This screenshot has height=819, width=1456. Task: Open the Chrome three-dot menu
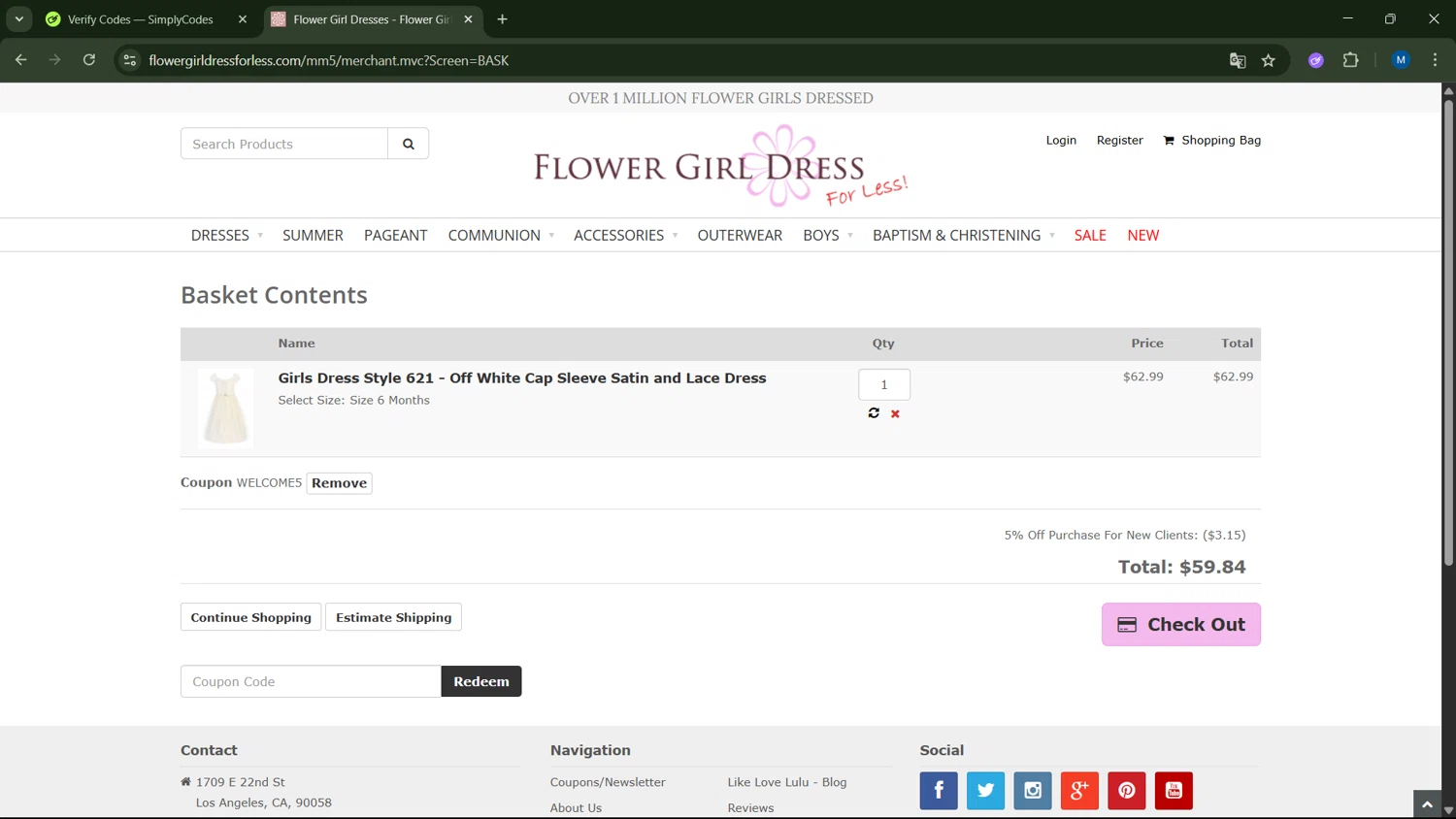pyautogui.click(x=1435, y=60)
